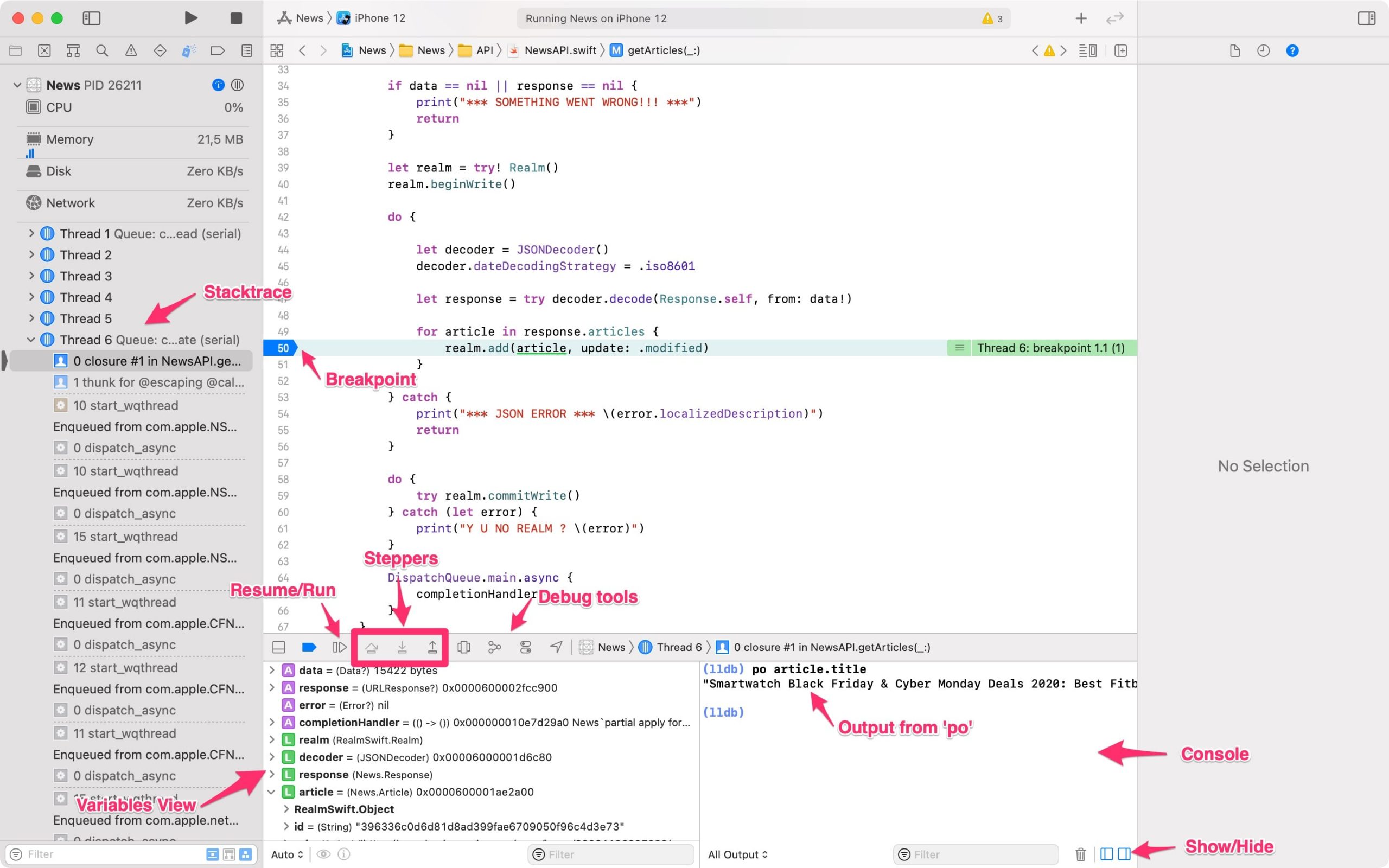
Task: Open the adjust editor options menu
Action: (x=1088, y=50)
